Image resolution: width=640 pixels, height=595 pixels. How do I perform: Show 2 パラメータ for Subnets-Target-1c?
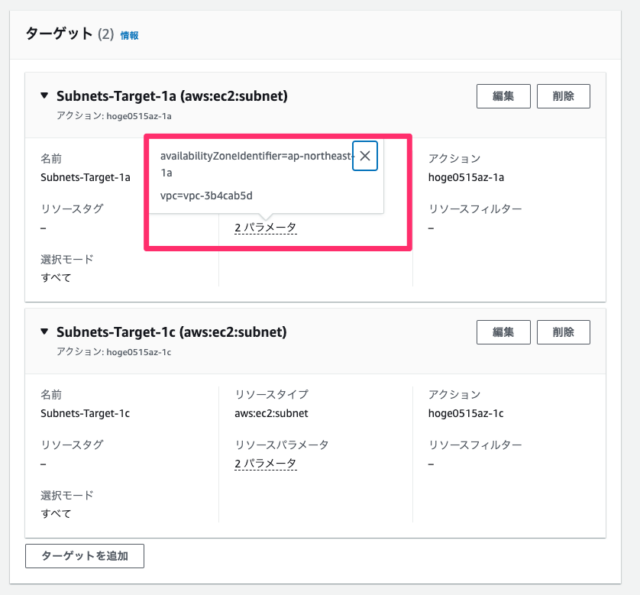[x=265, y=464]
